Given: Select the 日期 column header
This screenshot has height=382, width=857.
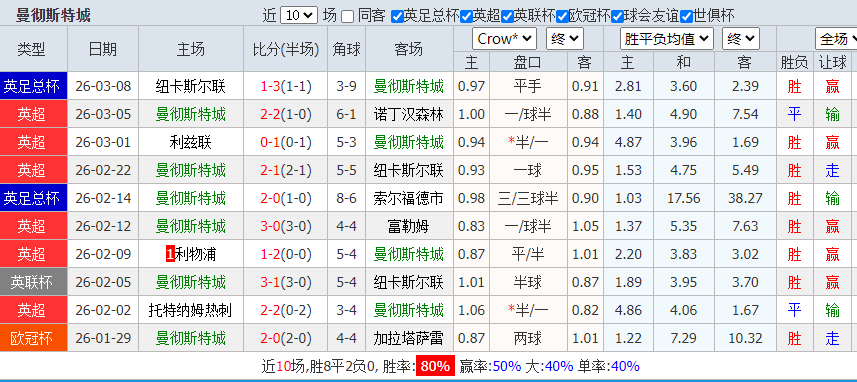Looking at the screenshot, I should (103, 50).
